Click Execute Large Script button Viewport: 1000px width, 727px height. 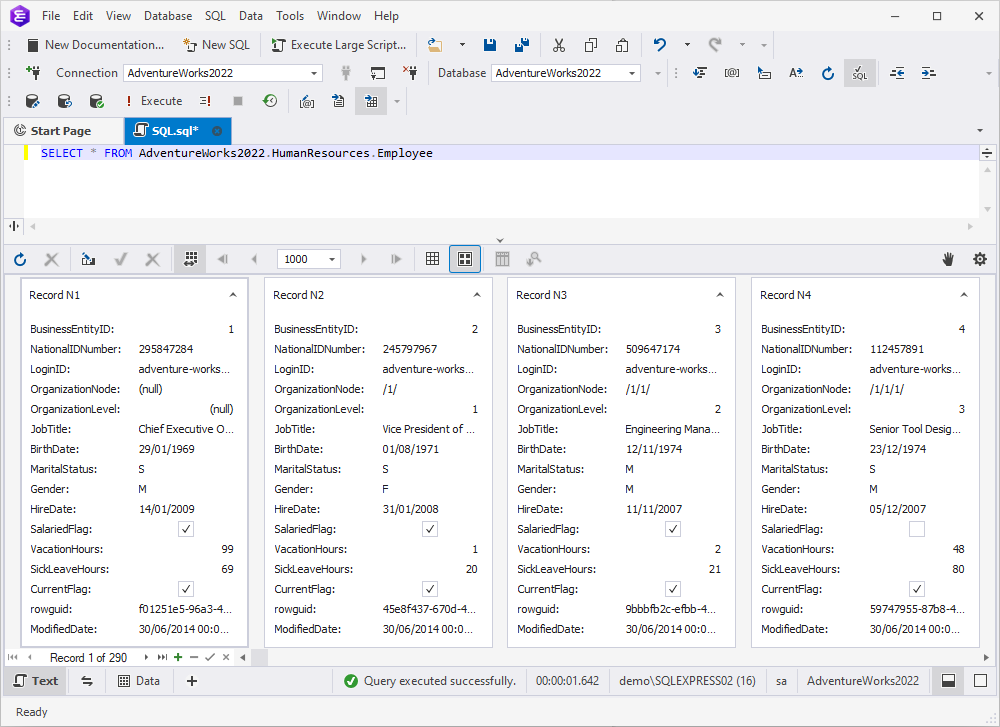tap(339, 45)
